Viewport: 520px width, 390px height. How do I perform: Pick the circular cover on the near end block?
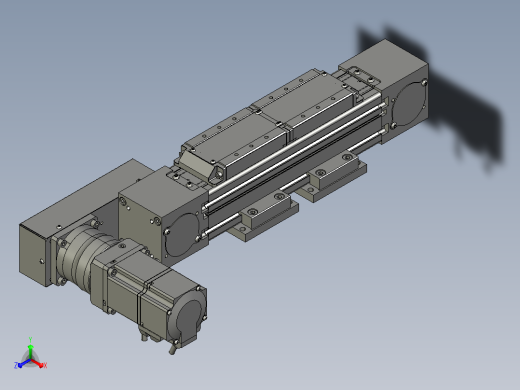tap(183, 235)
